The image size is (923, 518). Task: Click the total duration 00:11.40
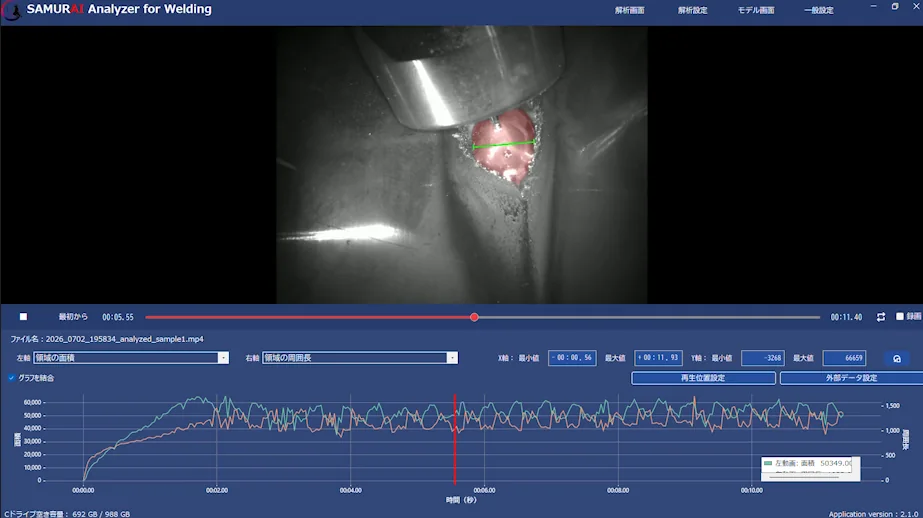pyautogui.click(x=846, y=317)
